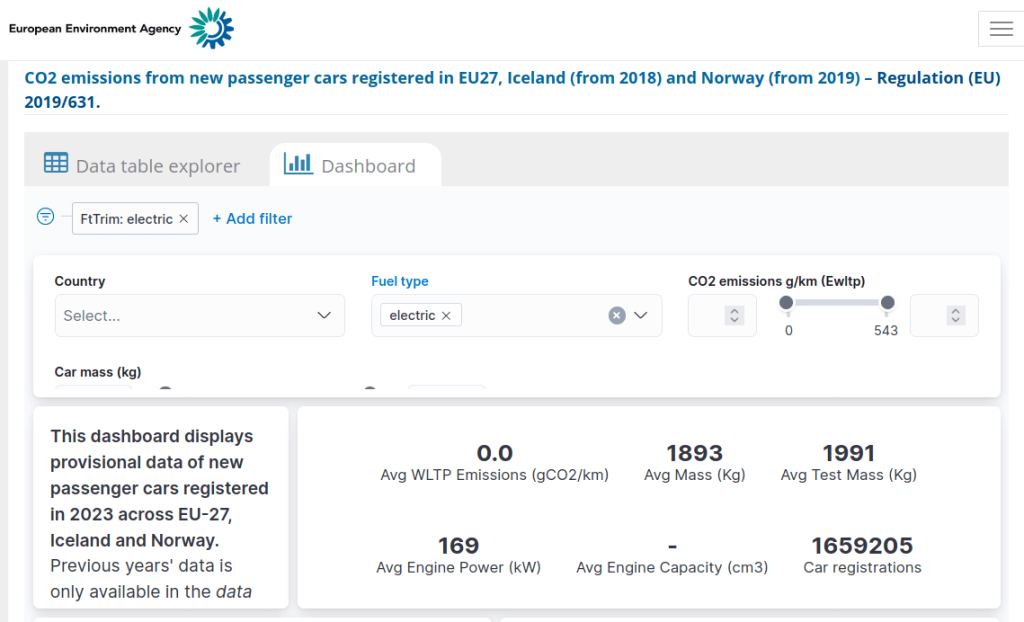Remove electric tag from Fuel type
The width and height of the screenshot is (1024, 622).
(x=446, y=316)
